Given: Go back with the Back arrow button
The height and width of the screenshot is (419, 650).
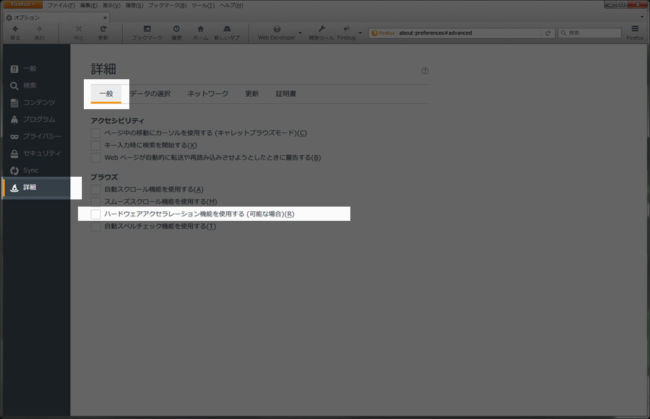Looking at the screenshot, I should click(15, 32).
